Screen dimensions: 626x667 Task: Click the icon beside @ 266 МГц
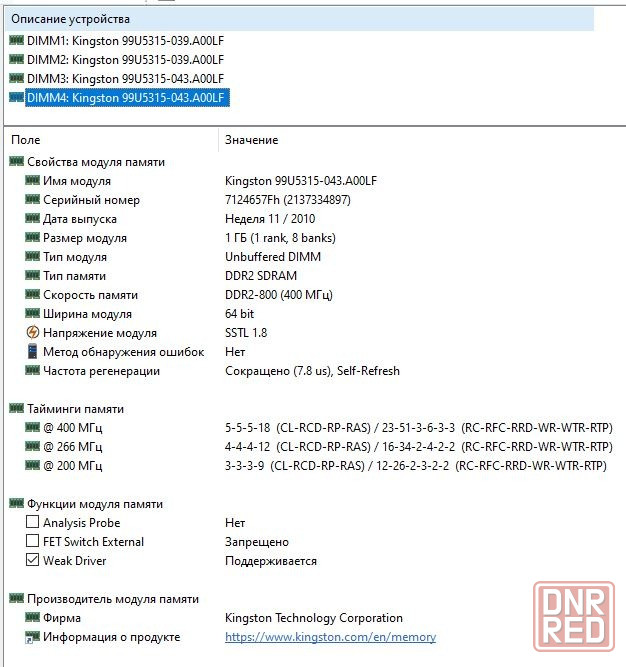[x=32, y=446]
